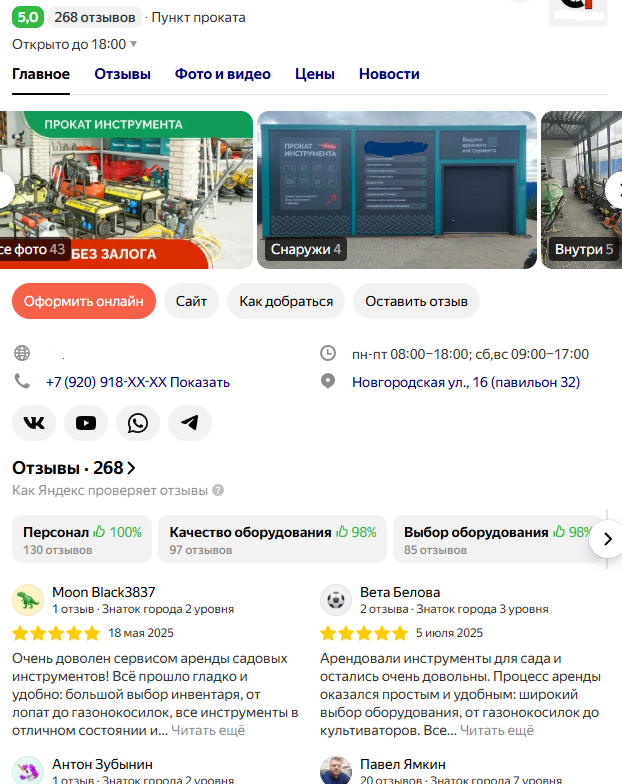Switch to the Отзывы tab
622x784 pixels.
(122, 74)
